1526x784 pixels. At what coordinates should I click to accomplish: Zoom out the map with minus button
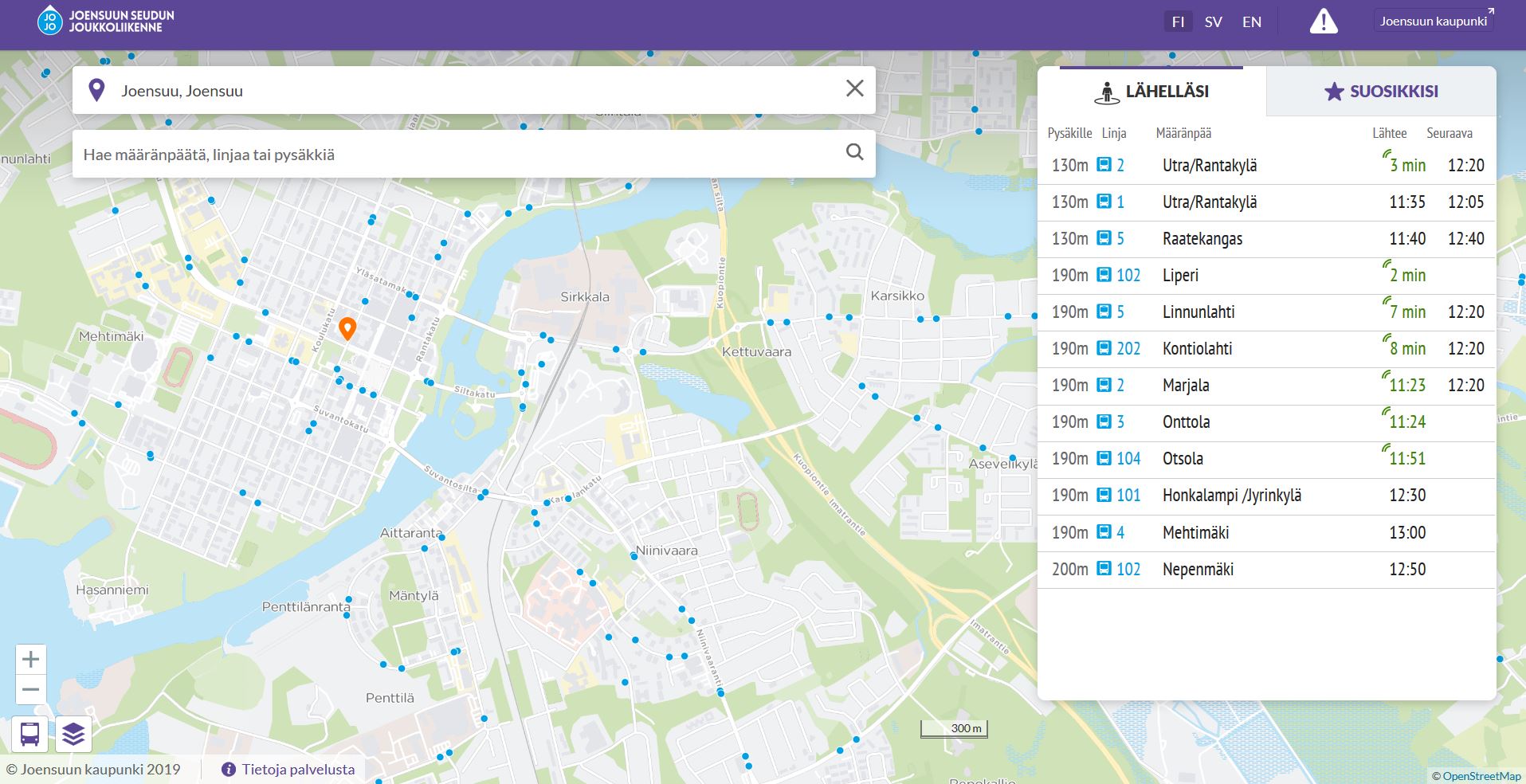coord(30,690)
